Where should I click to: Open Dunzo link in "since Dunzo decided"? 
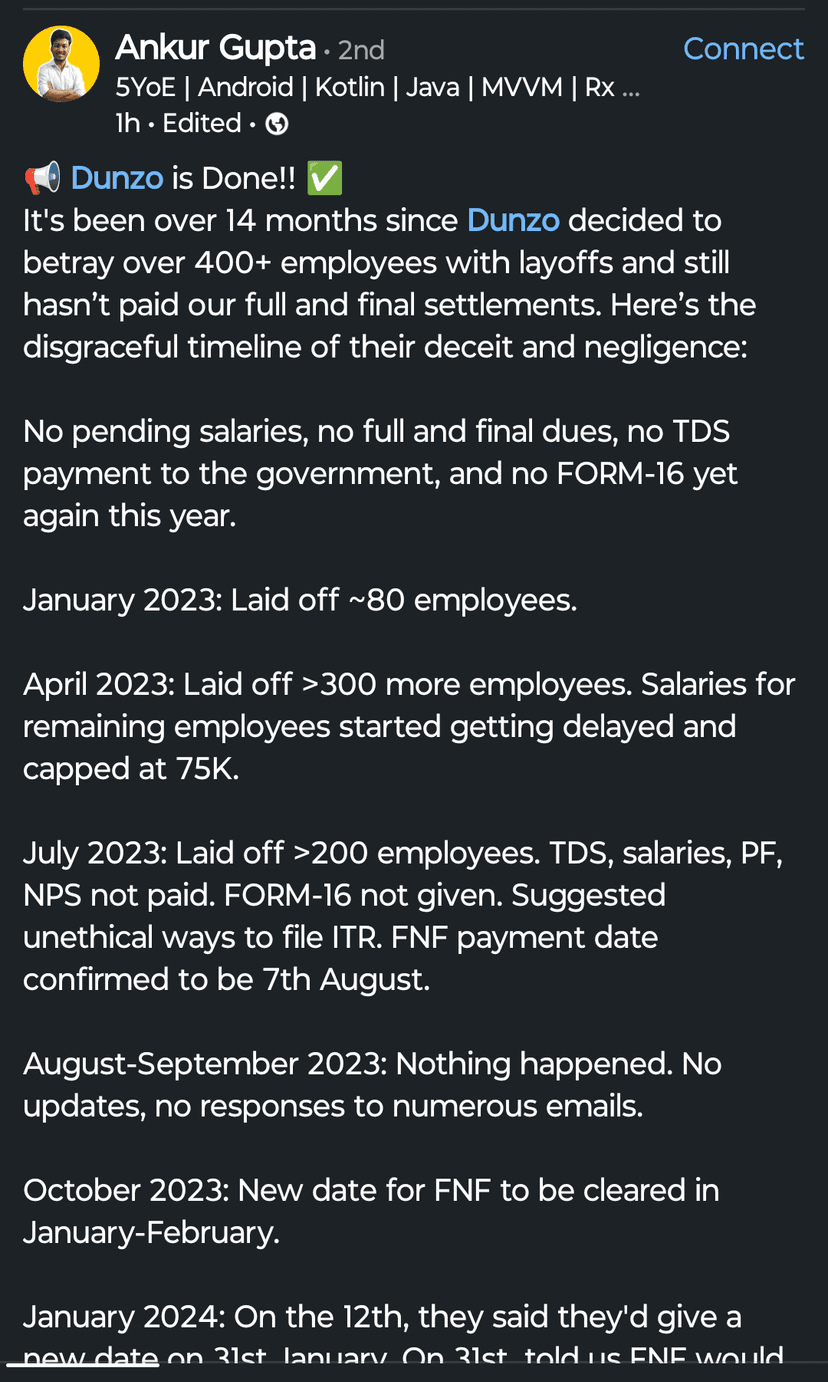(x=513, y=220)
